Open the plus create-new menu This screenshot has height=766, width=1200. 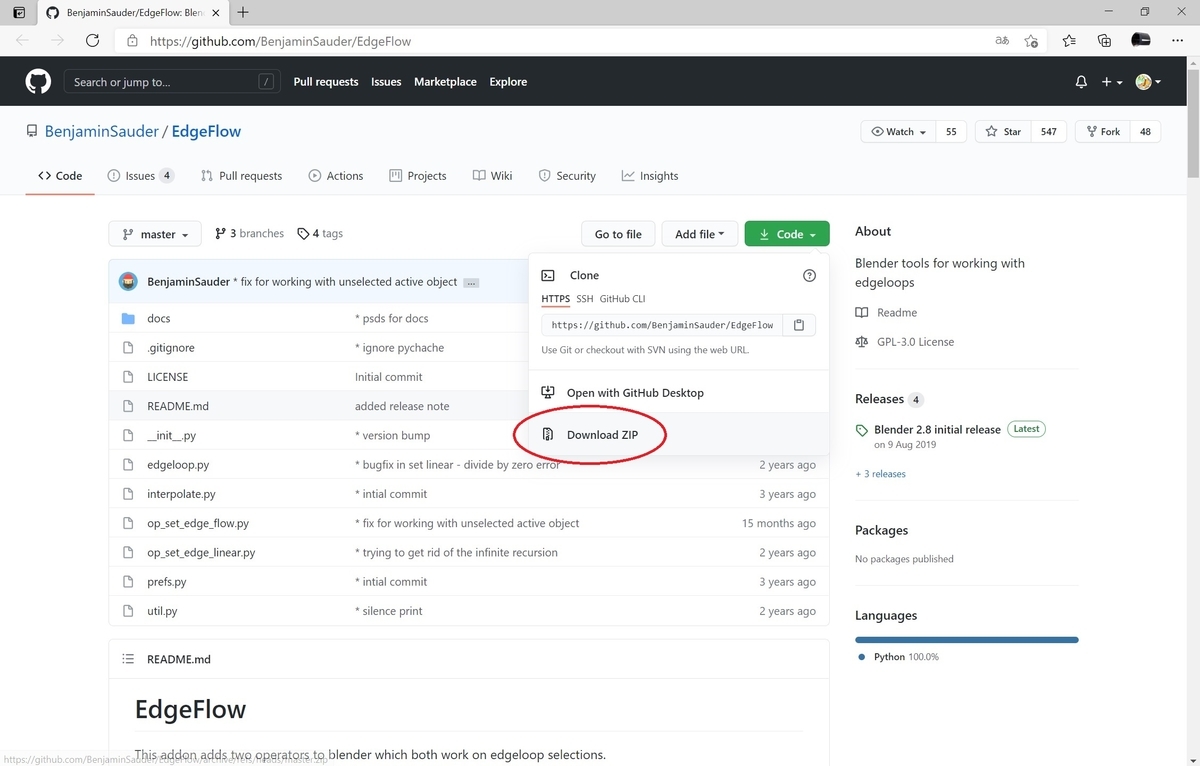tap(1112, 82)
